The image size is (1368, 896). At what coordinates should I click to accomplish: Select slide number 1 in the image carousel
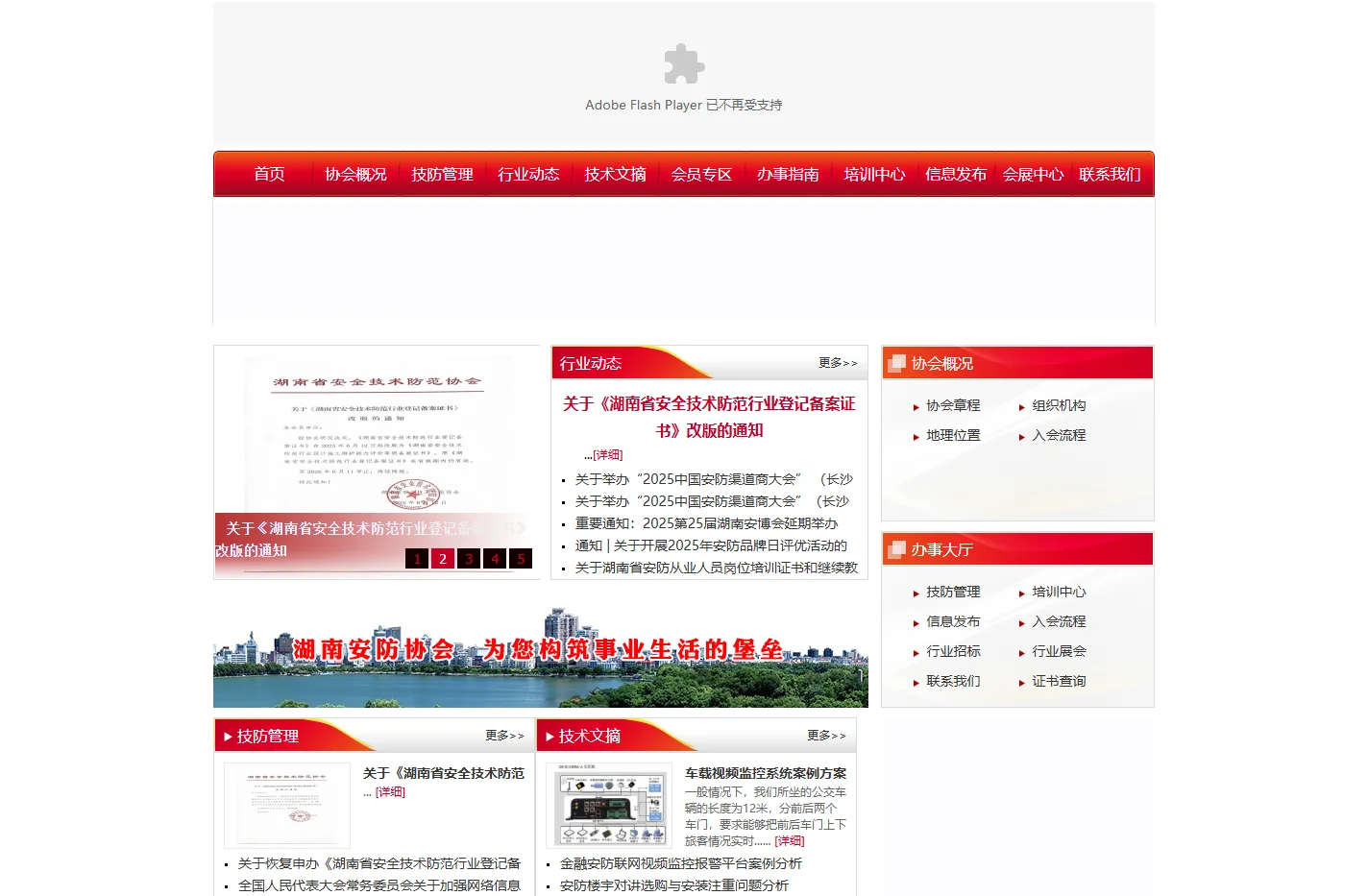click(x=417, y=558)
